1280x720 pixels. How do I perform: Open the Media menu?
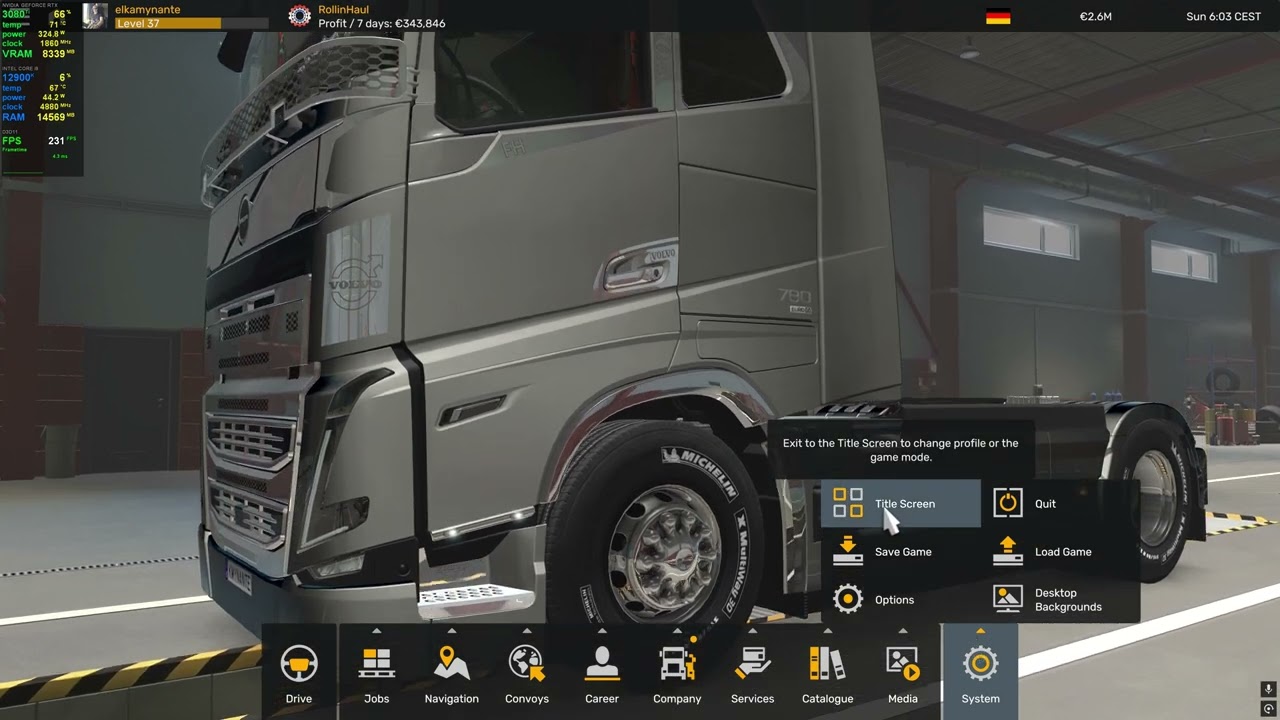click(903, 672)
